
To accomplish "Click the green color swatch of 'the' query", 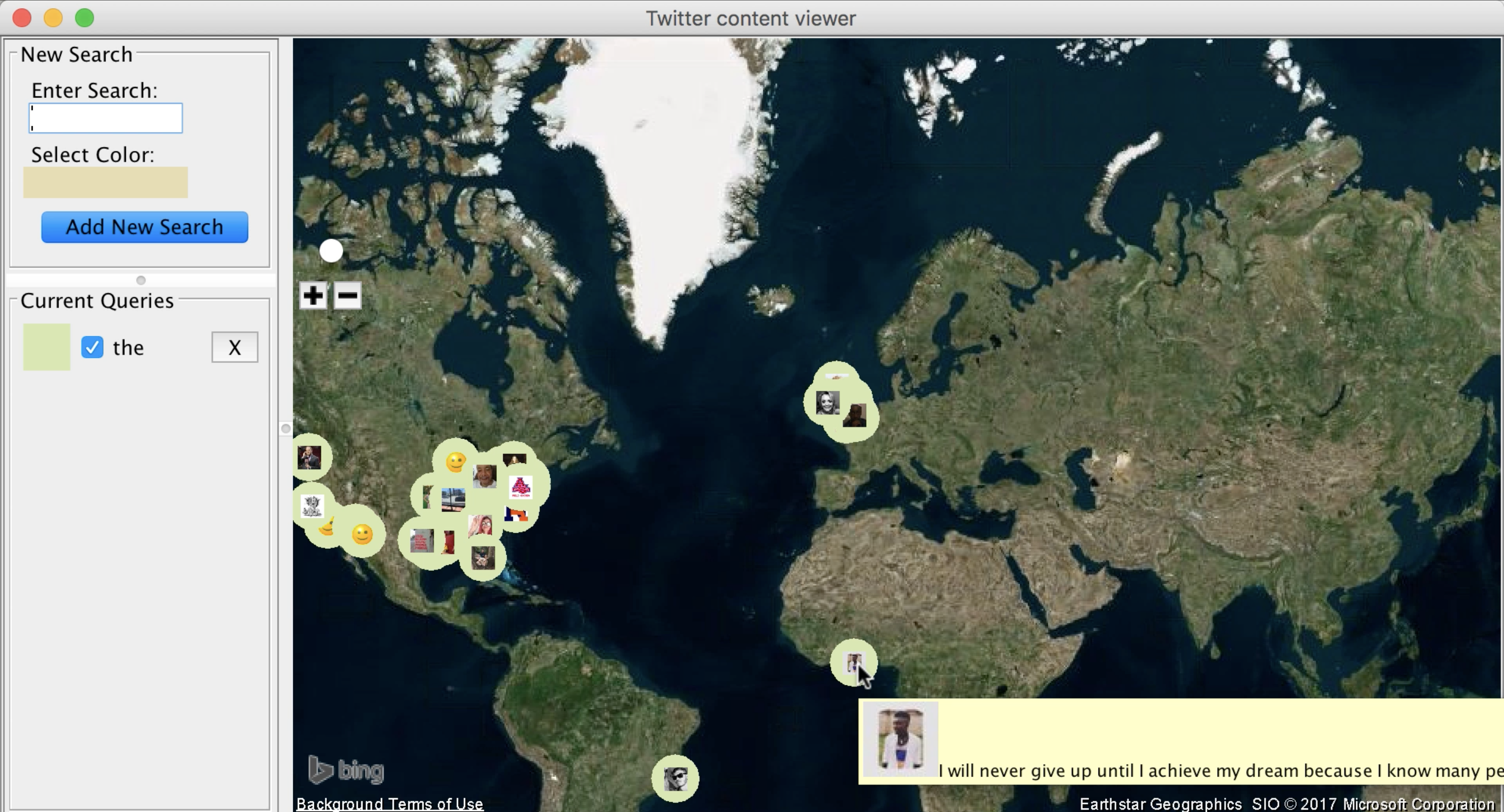I will (47, 347).
